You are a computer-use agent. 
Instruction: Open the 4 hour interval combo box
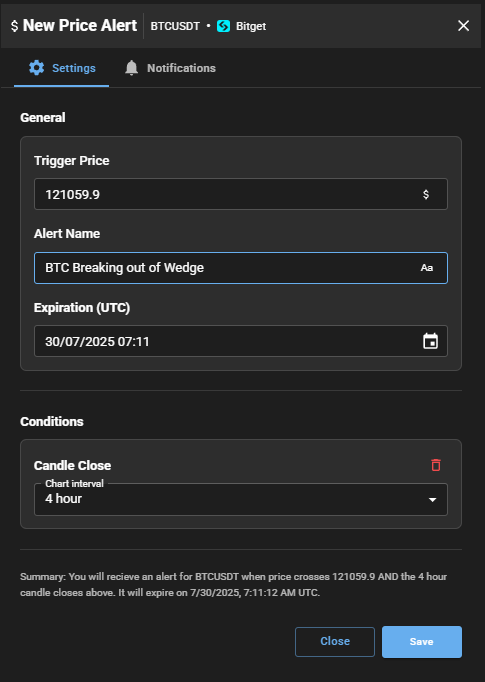pos(241,499)
